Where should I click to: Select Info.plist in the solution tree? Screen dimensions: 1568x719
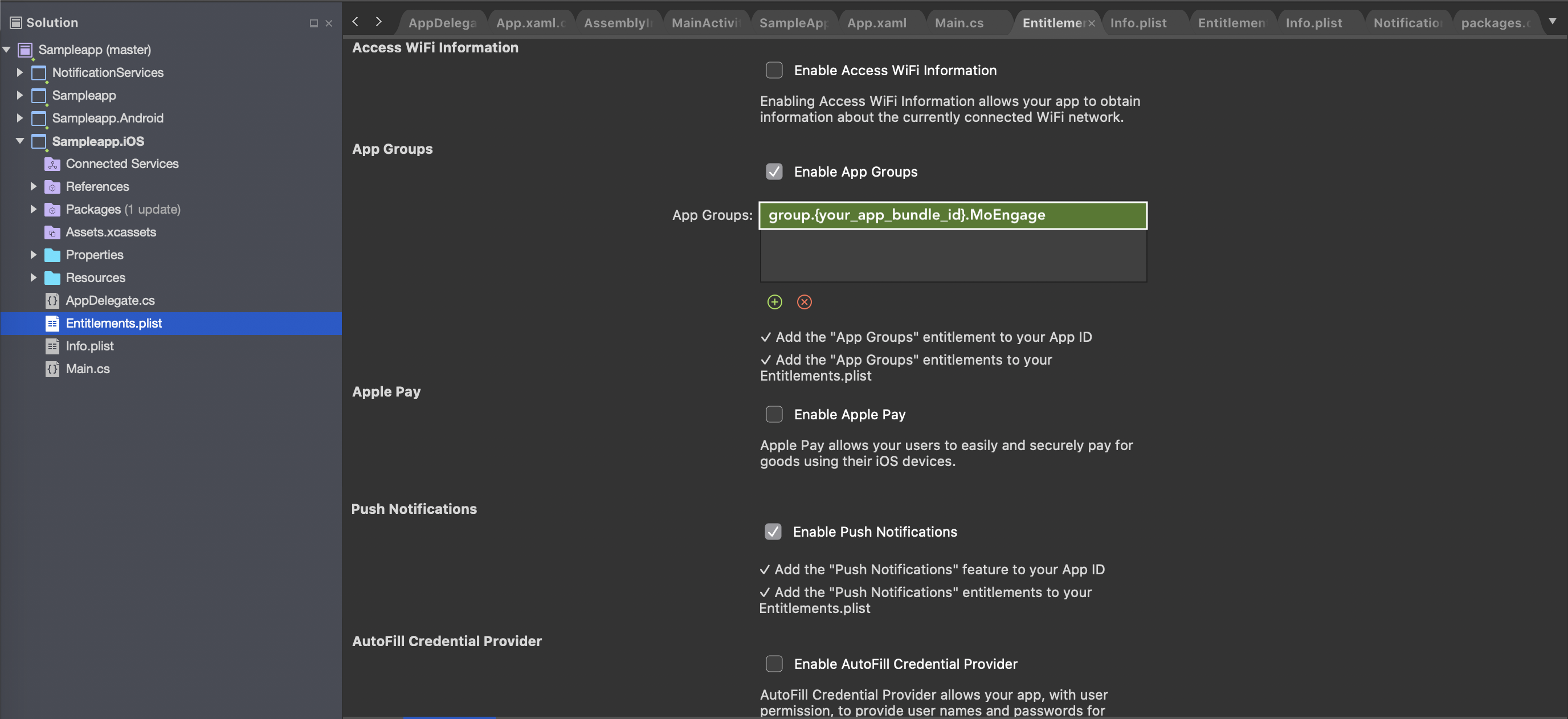pyautogui.click(x=171, y=346)
